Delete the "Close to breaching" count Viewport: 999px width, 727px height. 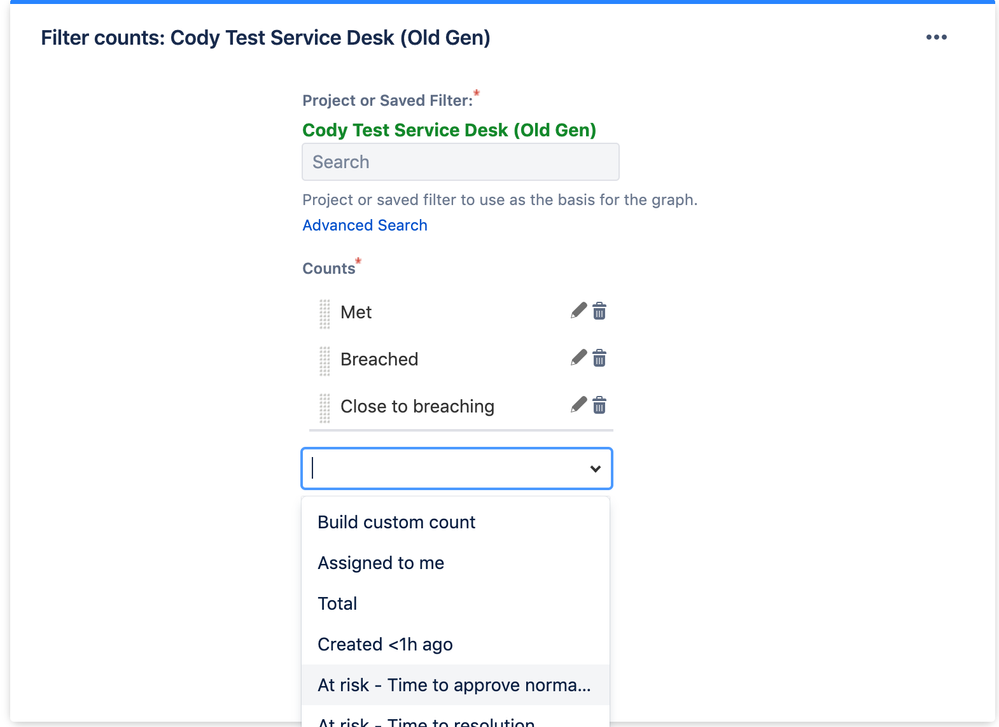point(599,404)
